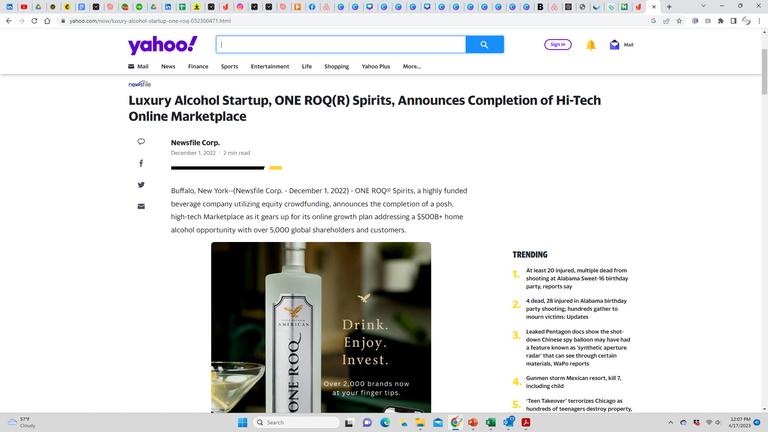
Task: Open PowerPoint from taskbar
Action: (x=473, y=422)
